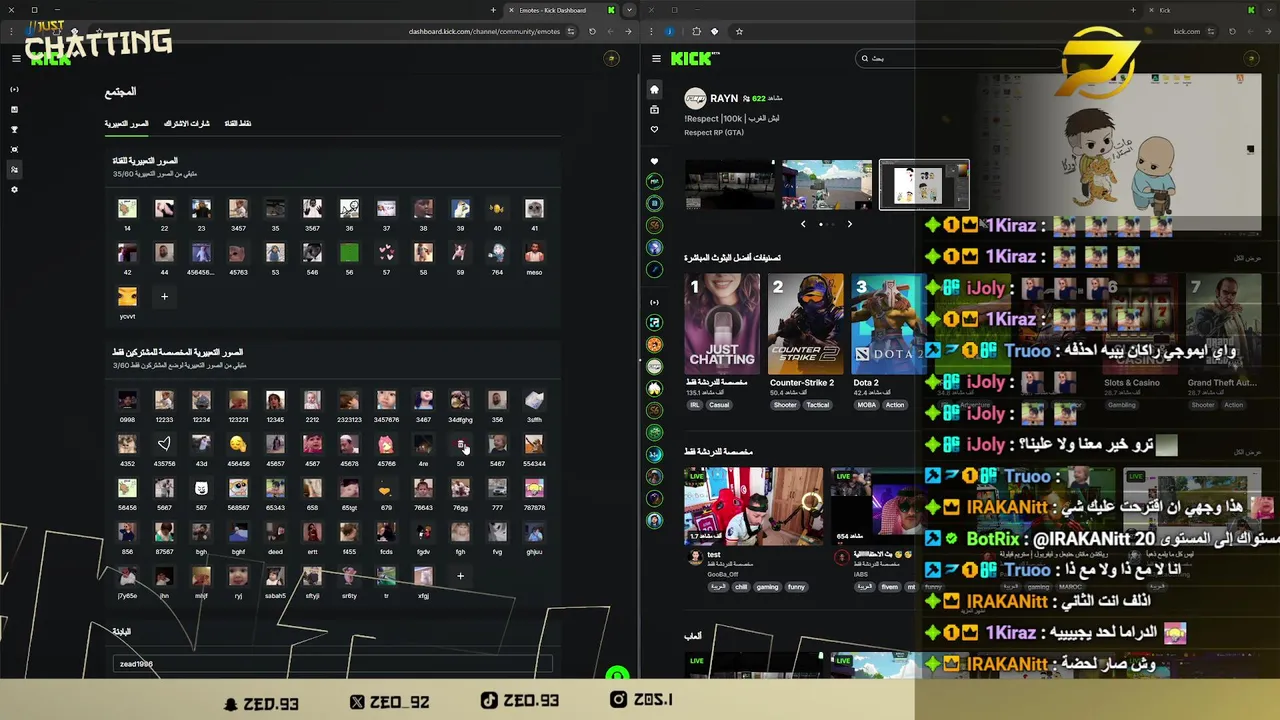Open the live stream titled test by GooBa_Off
Screen dimensions: 1280x720
click(x=754, y=506)
